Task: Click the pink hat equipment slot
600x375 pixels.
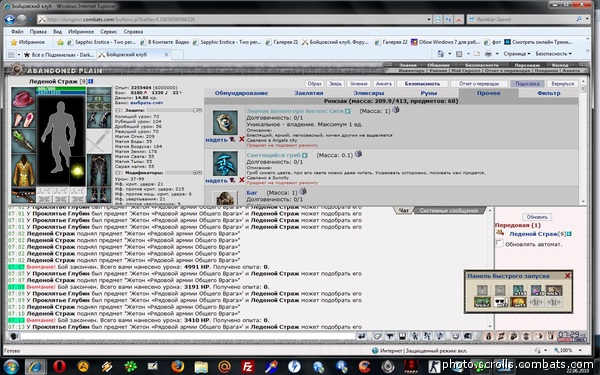Action: [x=23, y=99]
